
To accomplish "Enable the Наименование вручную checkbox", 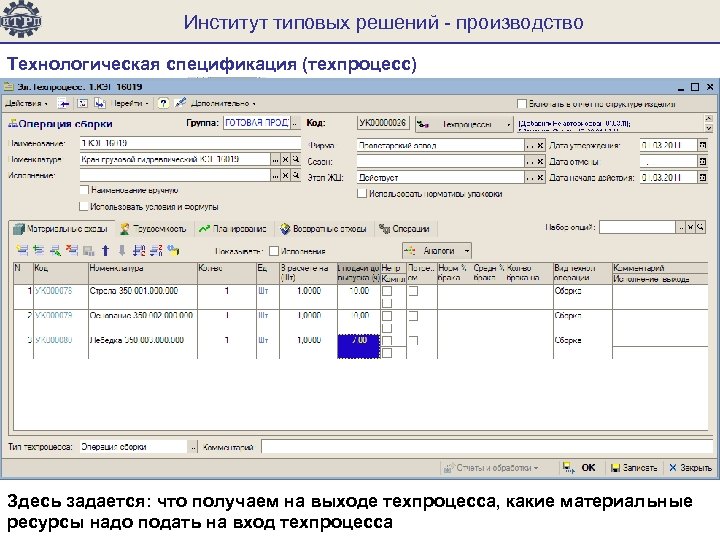I will (x=84, y=190).
